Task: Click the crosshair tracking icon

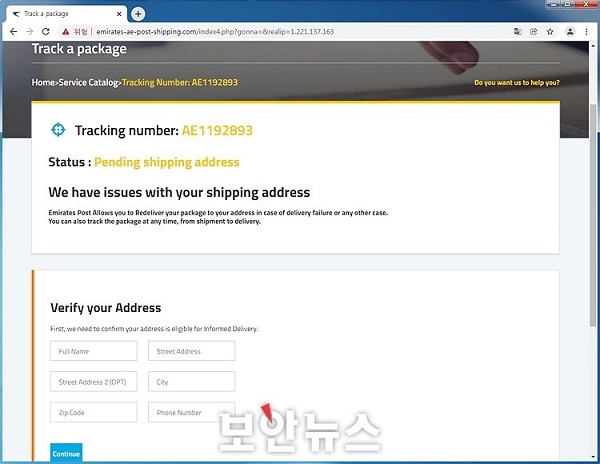Action: pyautogui.click(x=58, y=130)
